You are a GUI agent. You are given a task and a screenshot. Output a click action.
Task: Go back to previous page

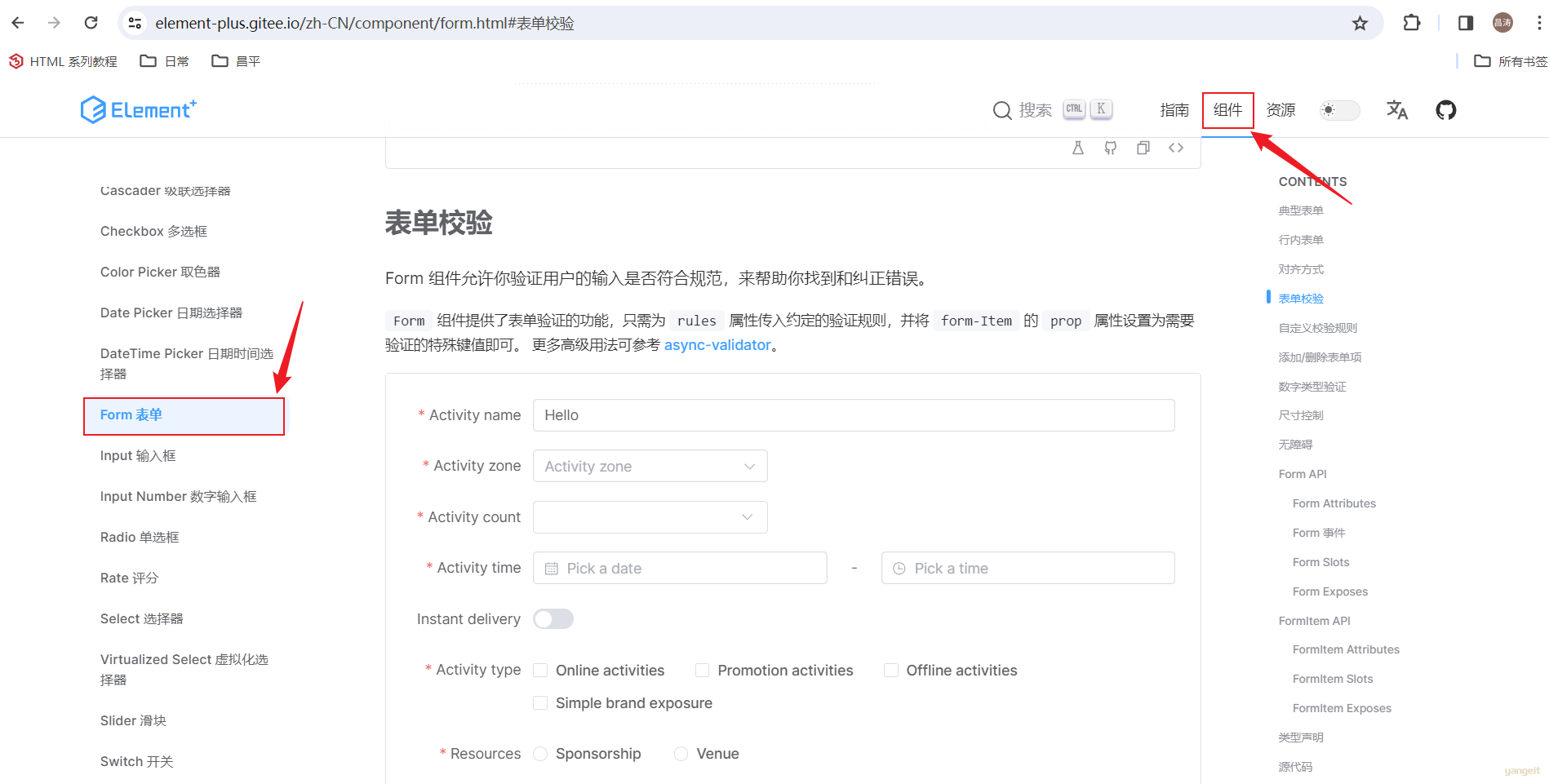click(18, 23)
